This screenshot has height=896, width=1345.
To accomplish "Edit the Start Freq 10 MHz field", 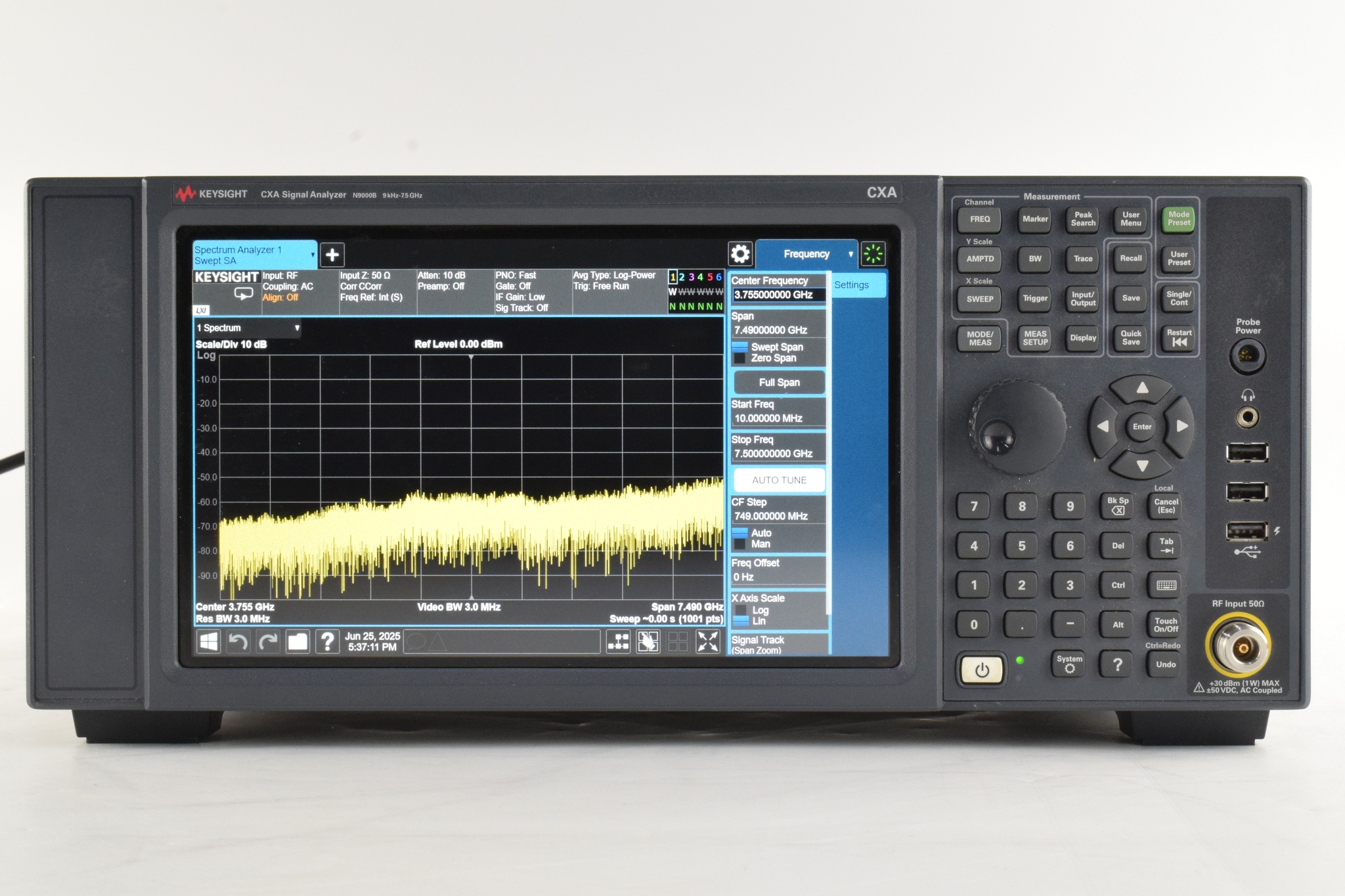I will click(779, 418).
